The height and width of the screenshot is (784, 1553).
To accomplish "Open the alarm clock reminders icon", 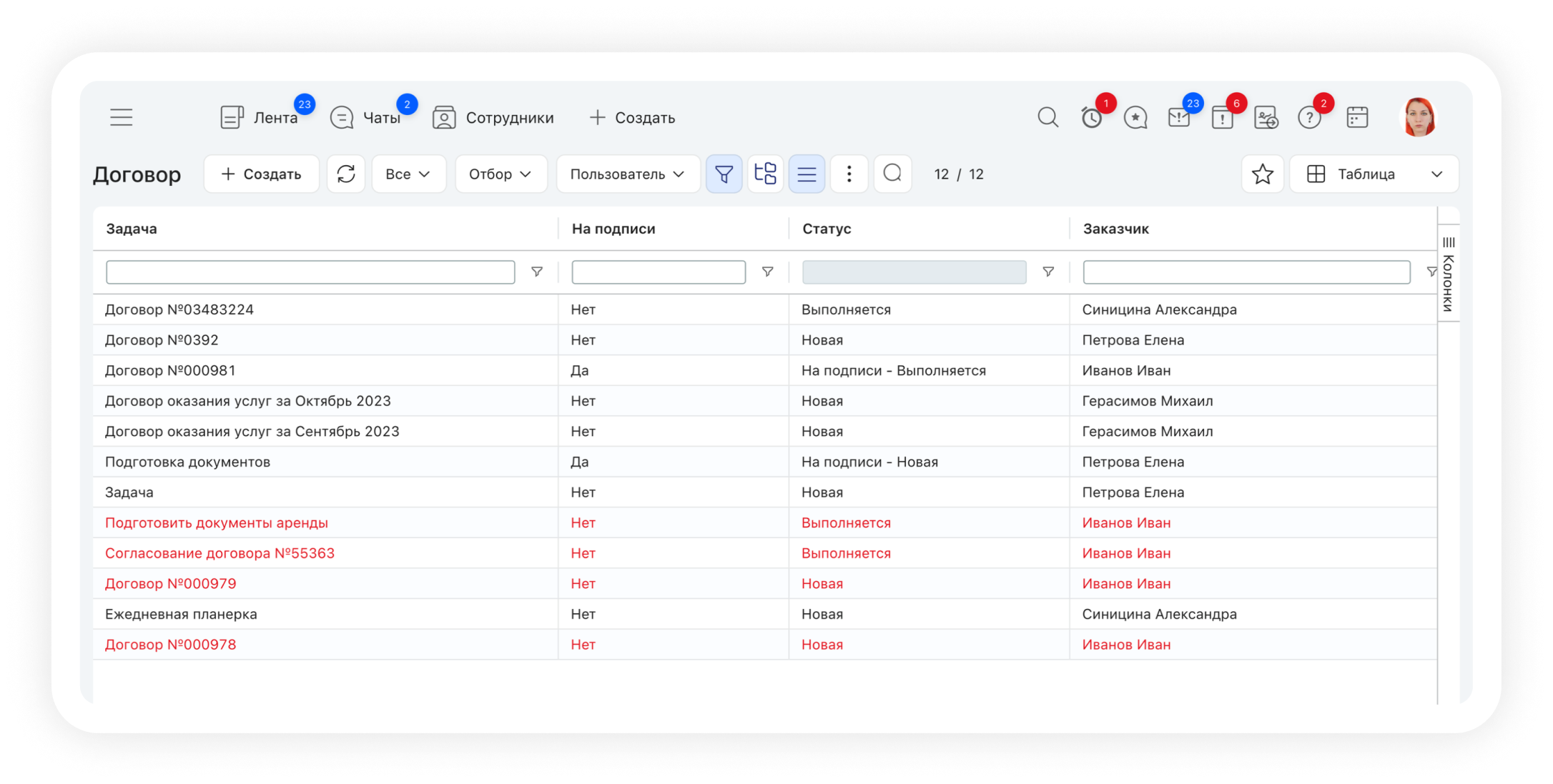I will coord(1091,117).
